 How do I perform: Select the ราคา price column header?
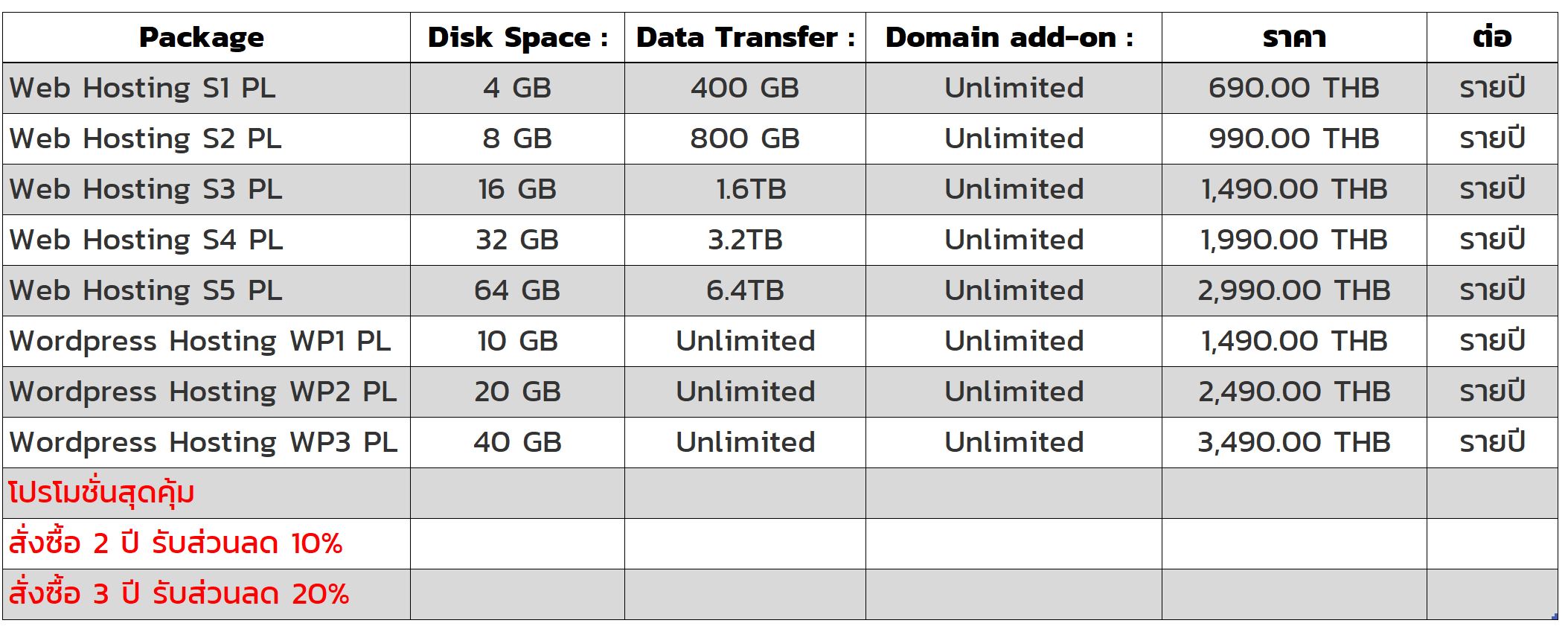click(x=1294, y=37)
